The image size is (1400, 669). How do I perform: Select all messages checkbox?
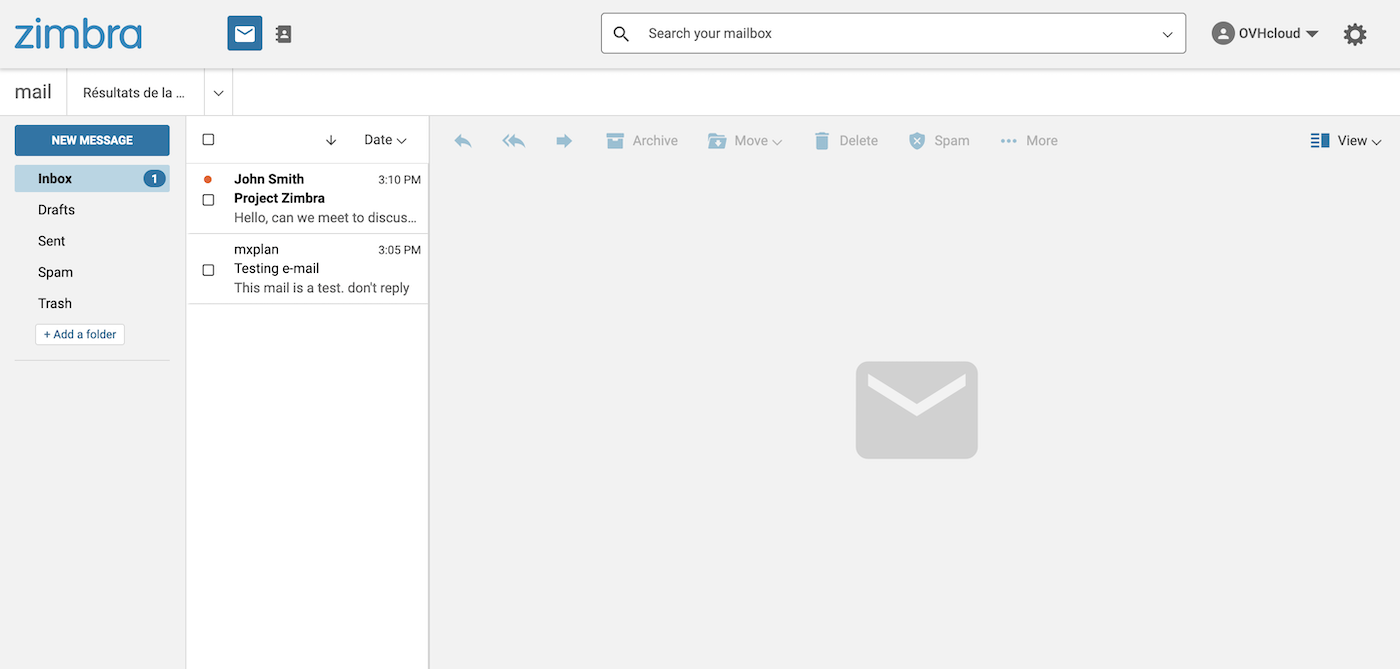208,139
